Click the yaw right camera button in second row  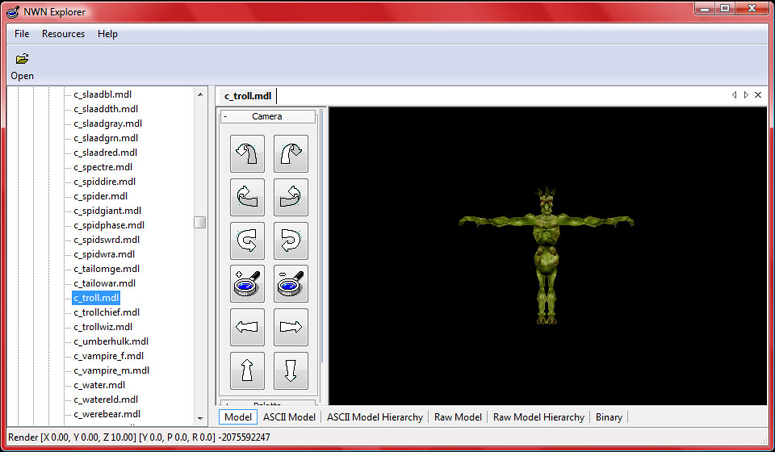[291, 197]
